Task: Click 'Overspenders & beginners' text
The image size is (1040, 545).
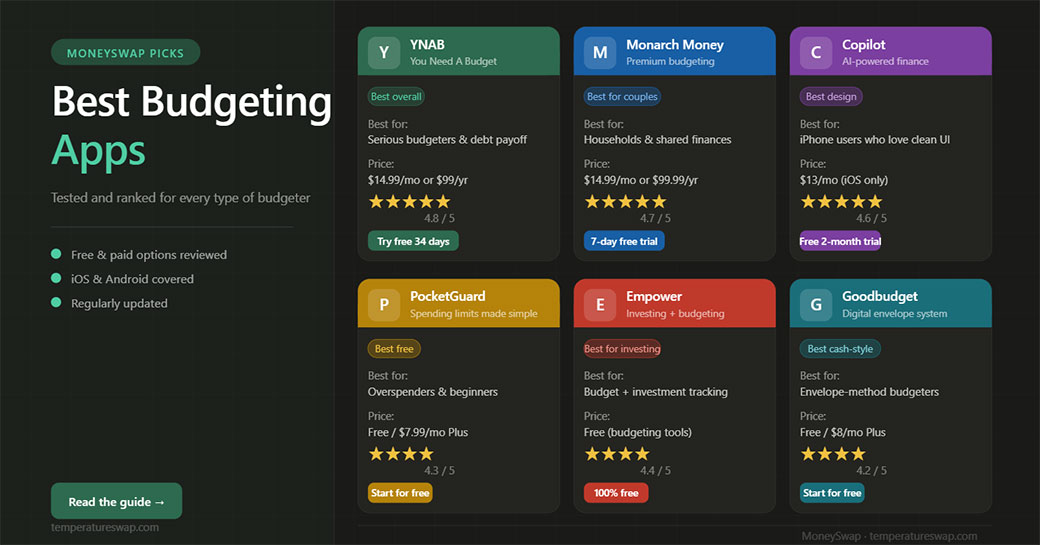Action: (x=432, y=392)
